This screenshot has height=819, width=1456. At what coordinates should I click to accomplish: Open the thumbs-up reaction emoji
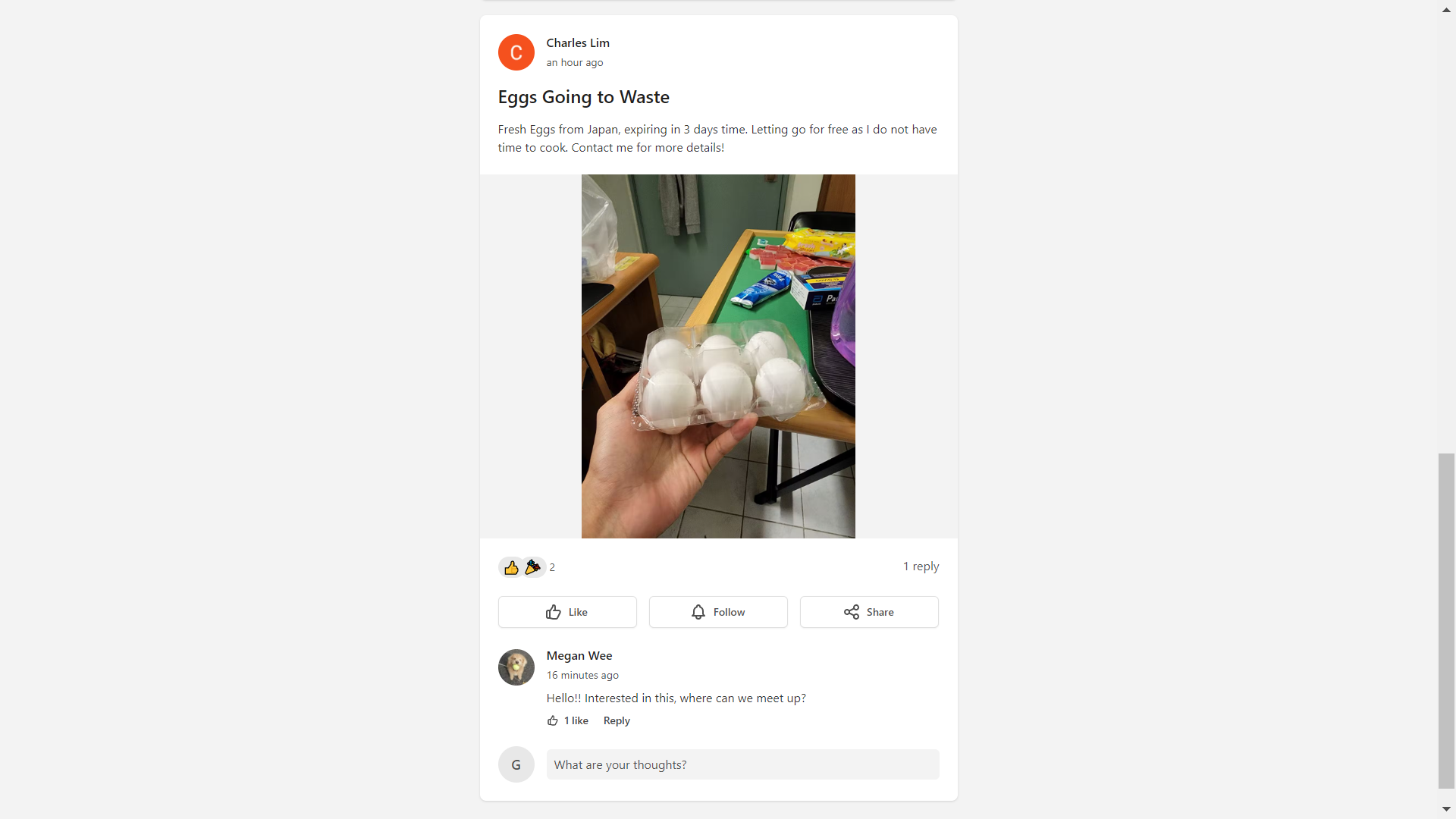(x=511, y=567)
